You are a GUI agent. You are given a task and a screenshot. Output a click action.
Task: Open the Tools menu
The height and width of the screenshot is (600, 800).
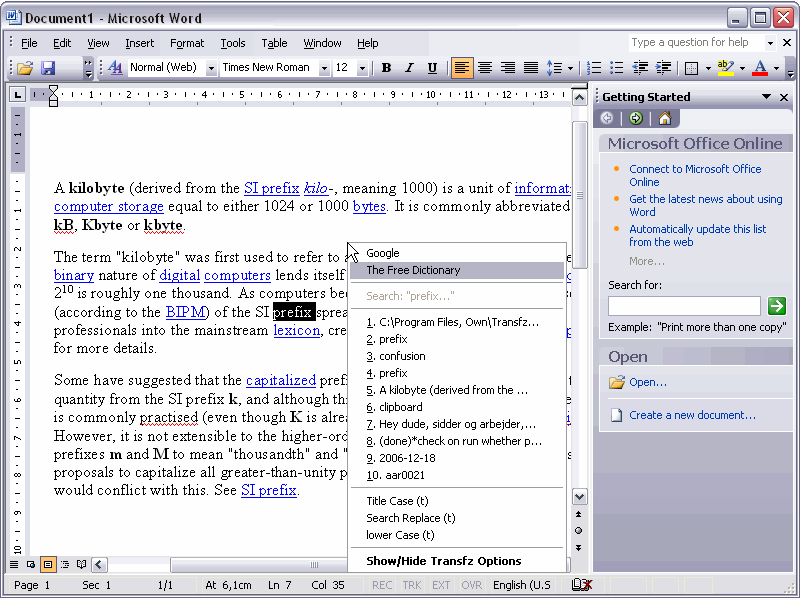click(x=233, y=43)
